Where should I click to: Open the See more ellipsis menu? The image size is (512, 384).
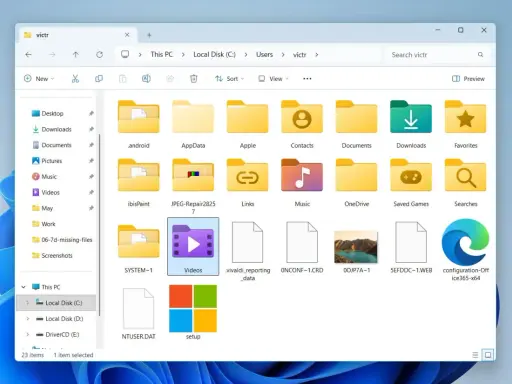coord(307,79)
